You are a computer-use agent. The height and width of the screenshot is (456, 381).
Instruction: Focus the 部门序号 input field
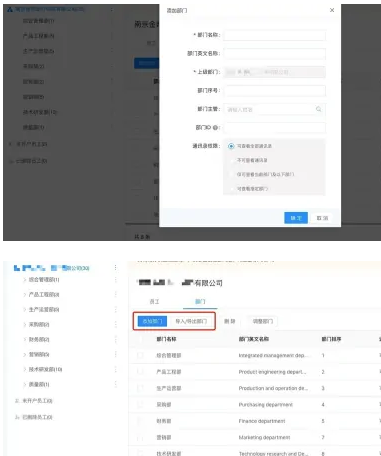tap(274, 90)
